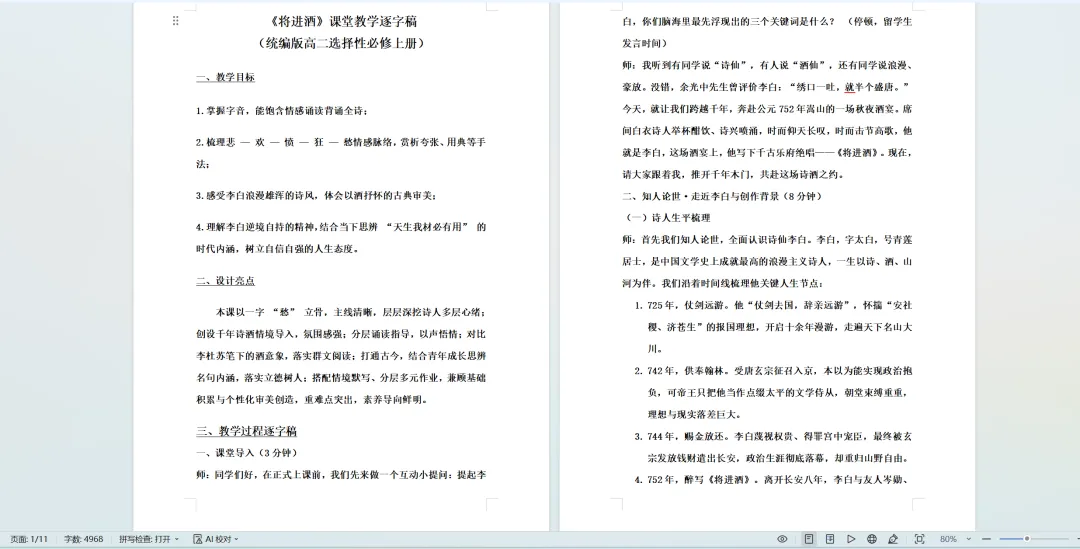Place cursor in title 《将进酒》课堂教学逐字稿
The width and height of the screenshot is (1080, 549).
tap(341, 21)
